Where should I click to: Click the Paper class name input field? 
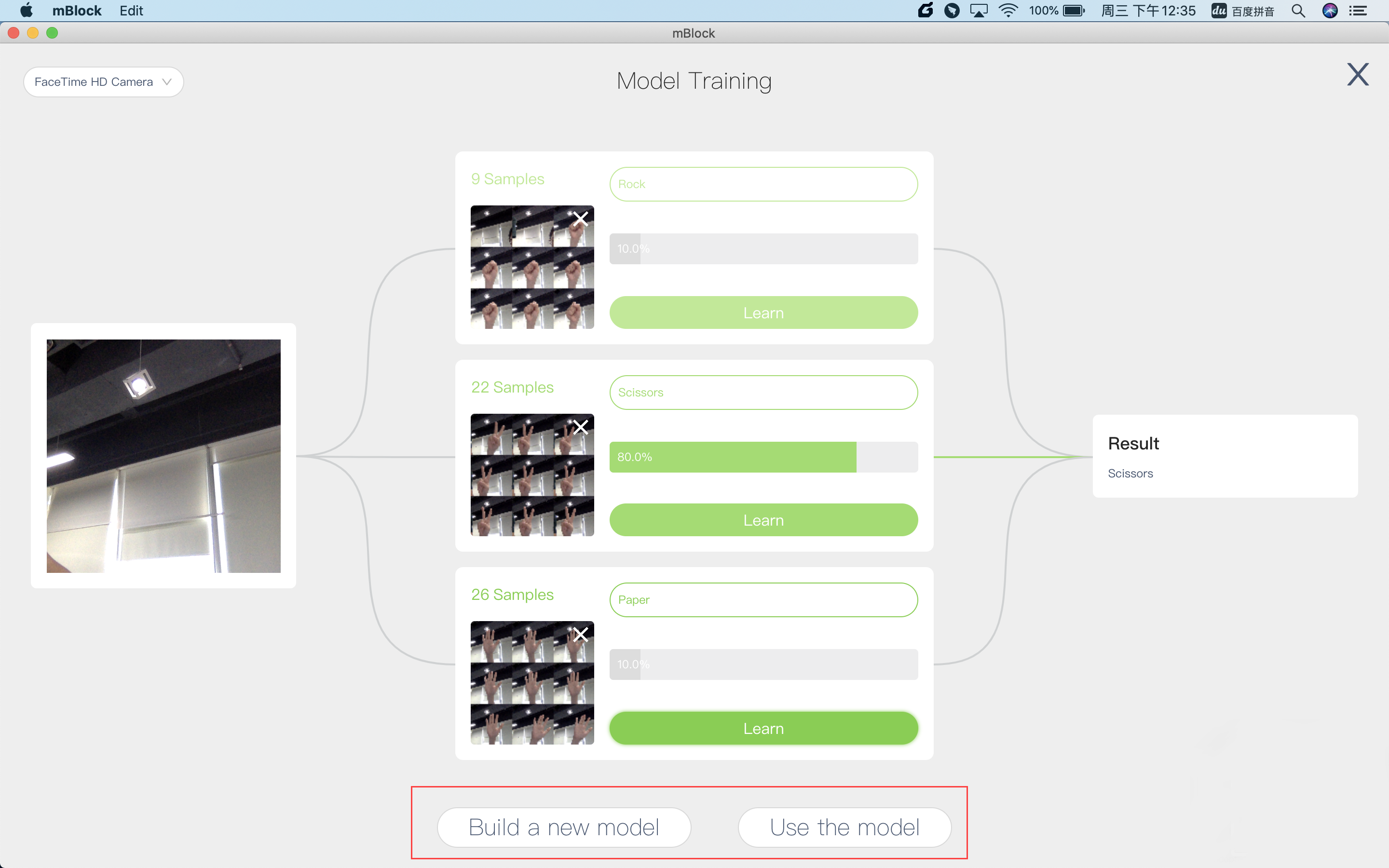click(x=763, y=599)
